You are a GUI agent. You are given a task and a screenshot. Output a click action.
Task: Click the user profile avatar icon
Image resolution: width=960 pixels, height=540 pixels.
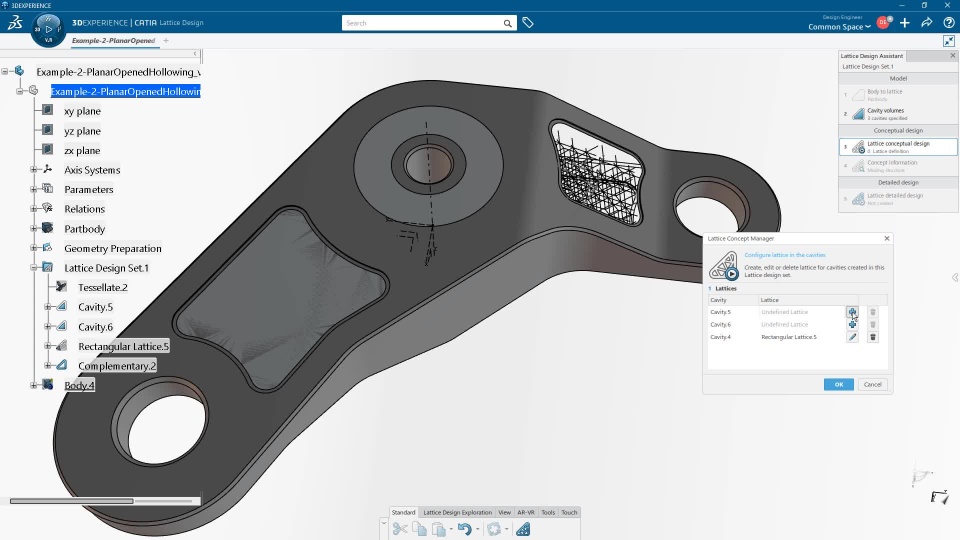[883, 23]
